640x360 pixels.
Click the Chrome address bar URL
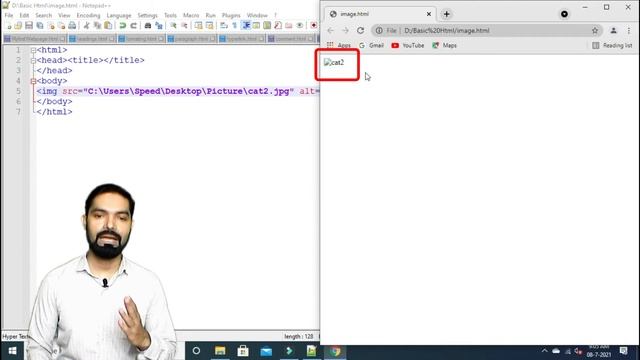447,31
